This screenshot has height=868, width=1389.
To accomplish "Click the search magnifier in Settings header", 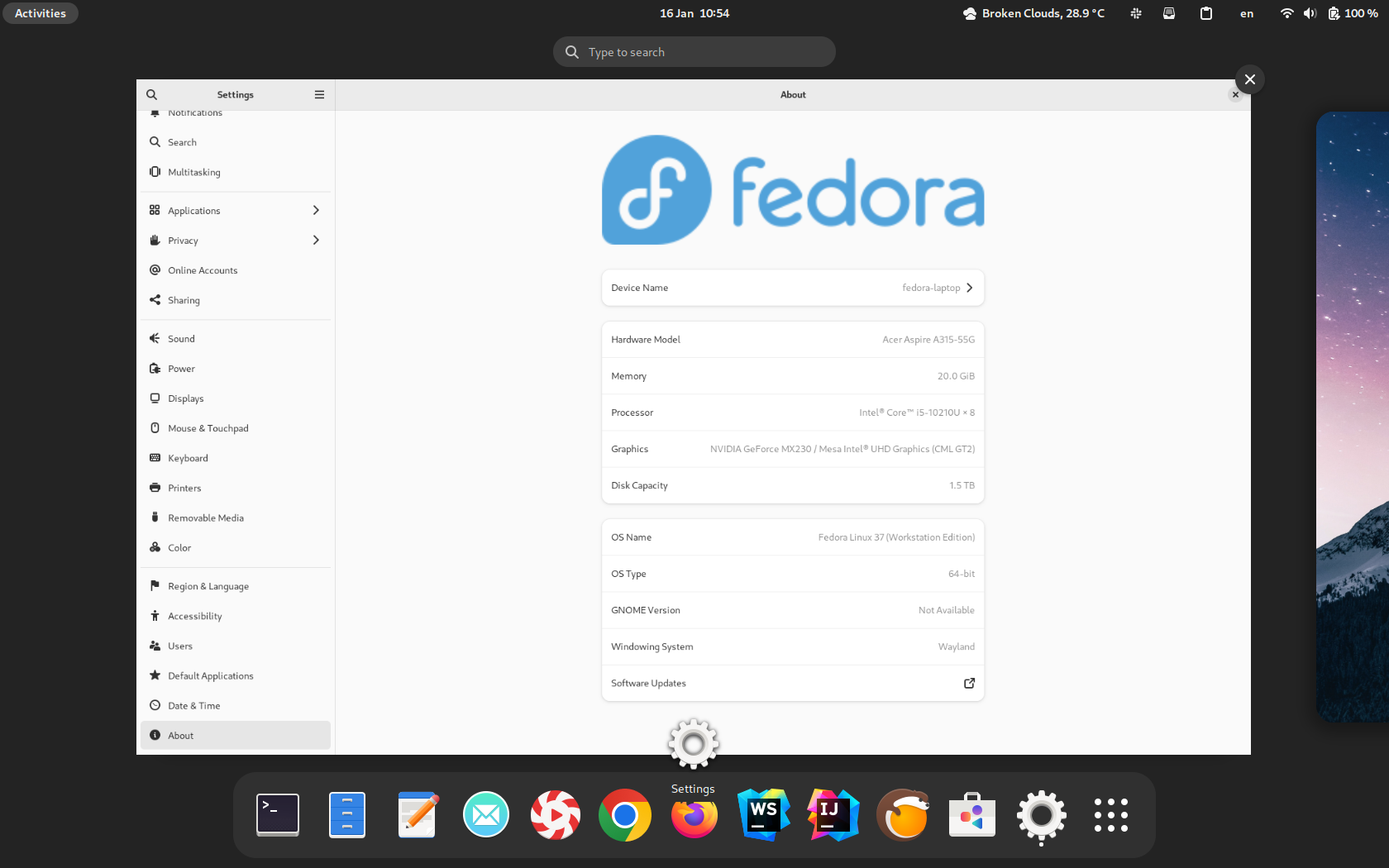I will (151, 95).
